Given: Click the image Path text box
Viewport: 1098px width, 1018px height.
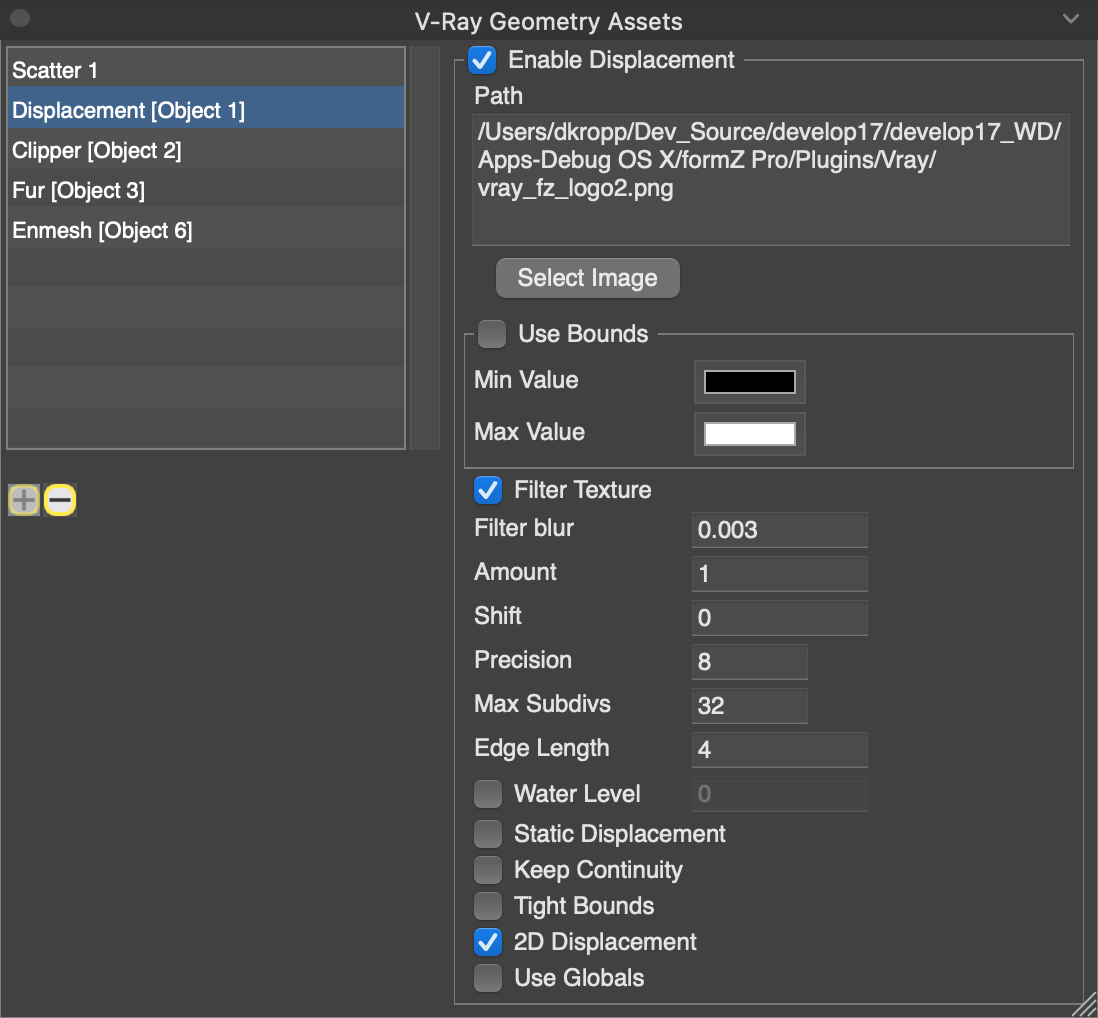Looking at the screenshot, I should click(770, 180).
